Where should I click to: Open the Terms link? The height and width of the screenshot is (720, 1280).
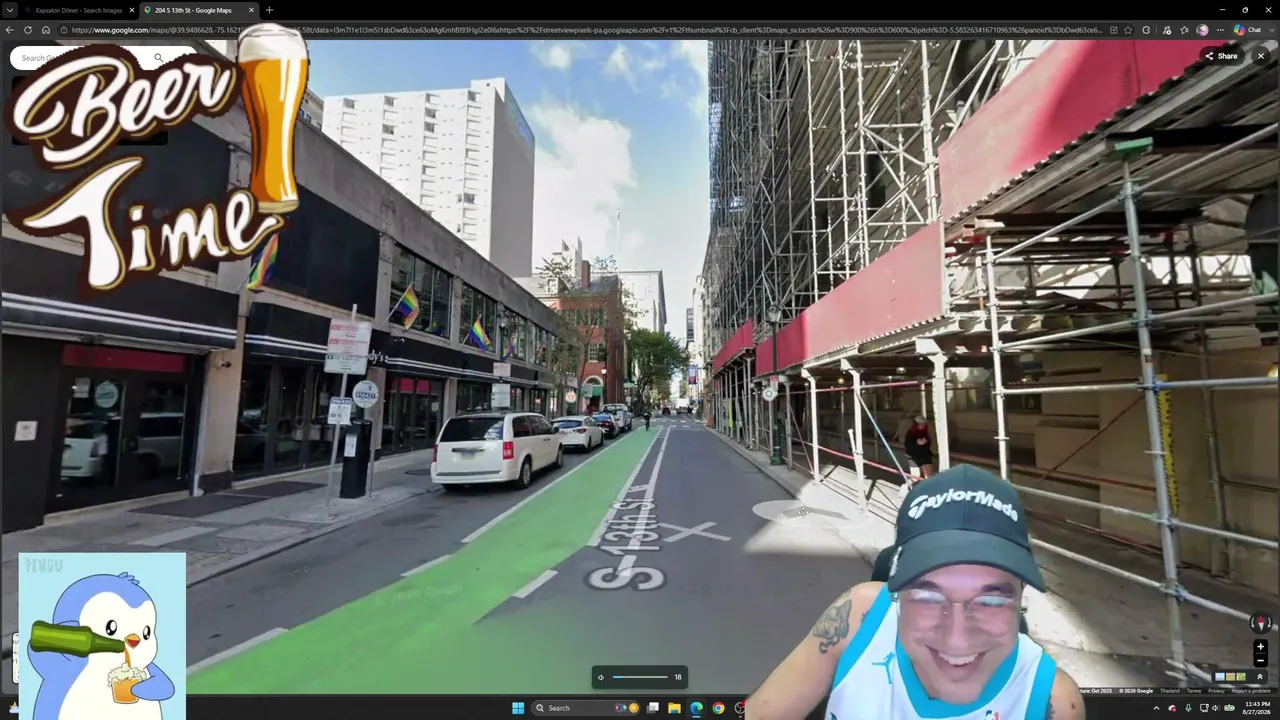pos(1194,691)
